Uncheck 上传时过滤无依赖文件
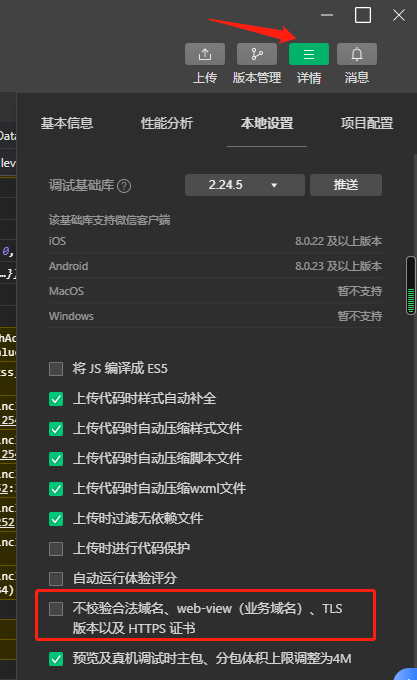Viewport: 417px width, 680px height. click(56, 519)
